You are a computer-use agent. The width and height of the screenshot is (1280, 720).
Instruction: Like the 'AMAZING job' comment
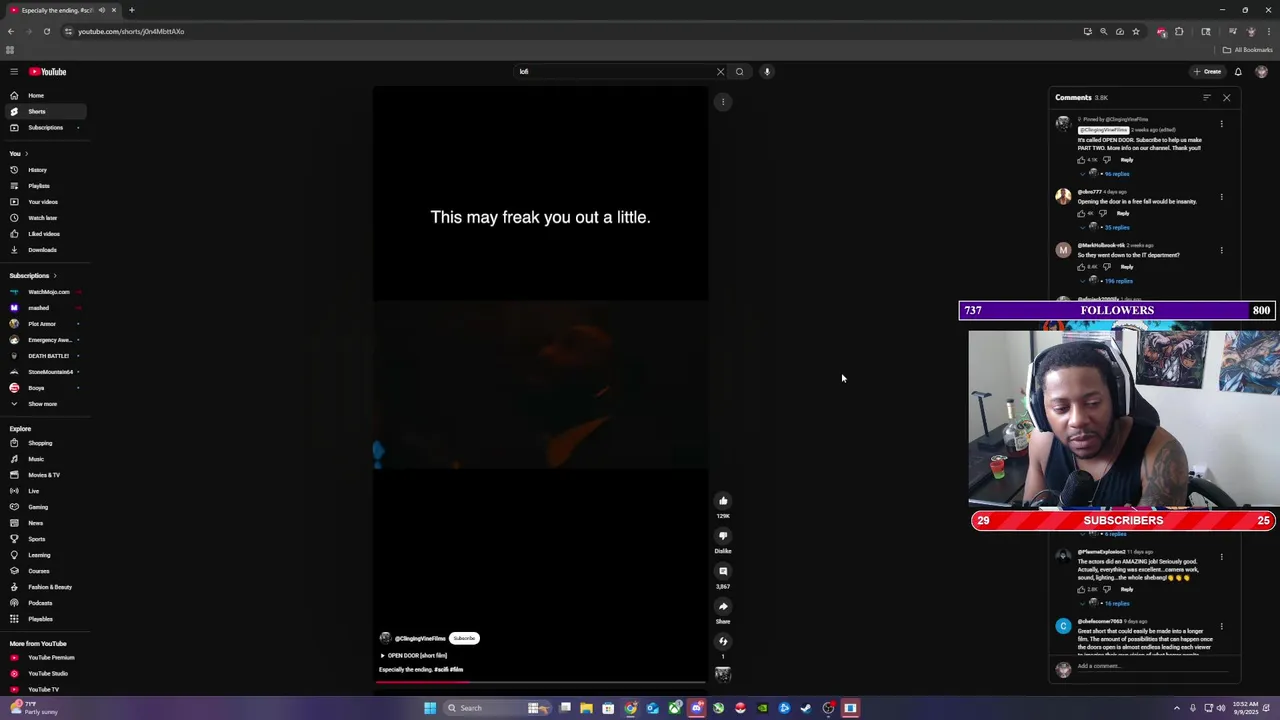click(x=1081, y=589)
